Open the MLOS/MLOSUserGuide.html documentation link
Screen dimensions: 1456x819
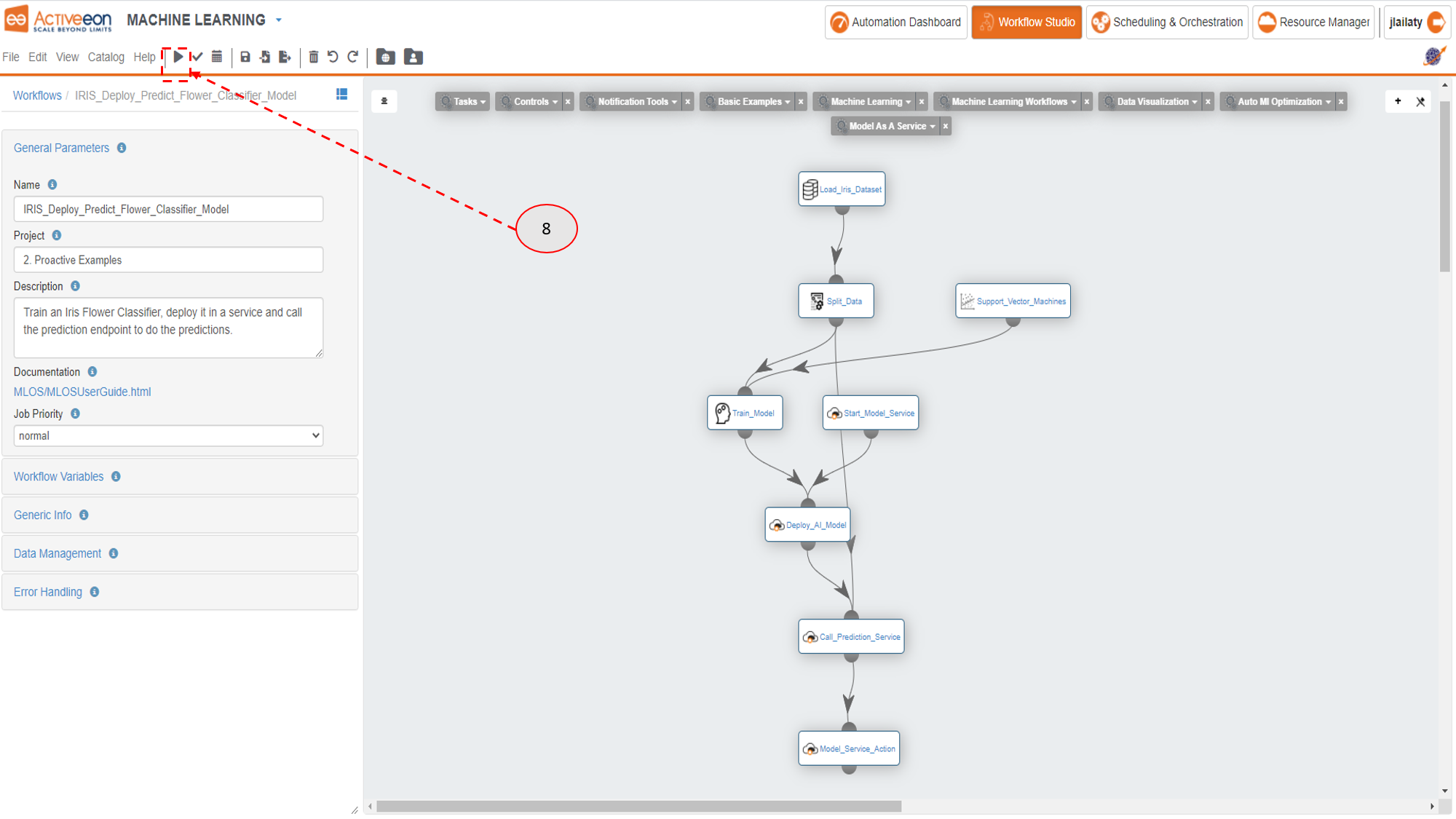[x=82, y=391]
